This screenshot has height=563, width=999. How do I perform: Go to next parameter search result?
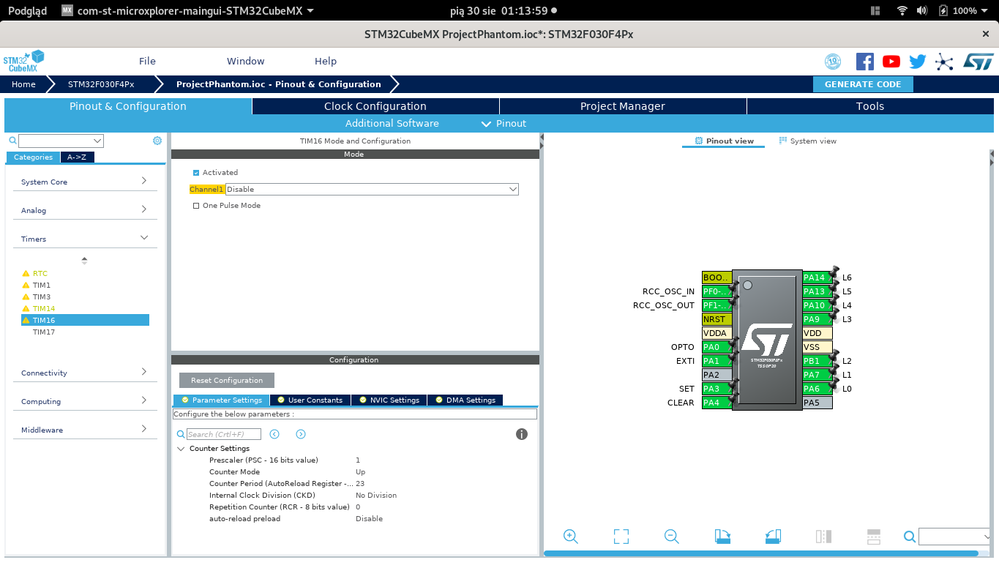coord(301,434)
